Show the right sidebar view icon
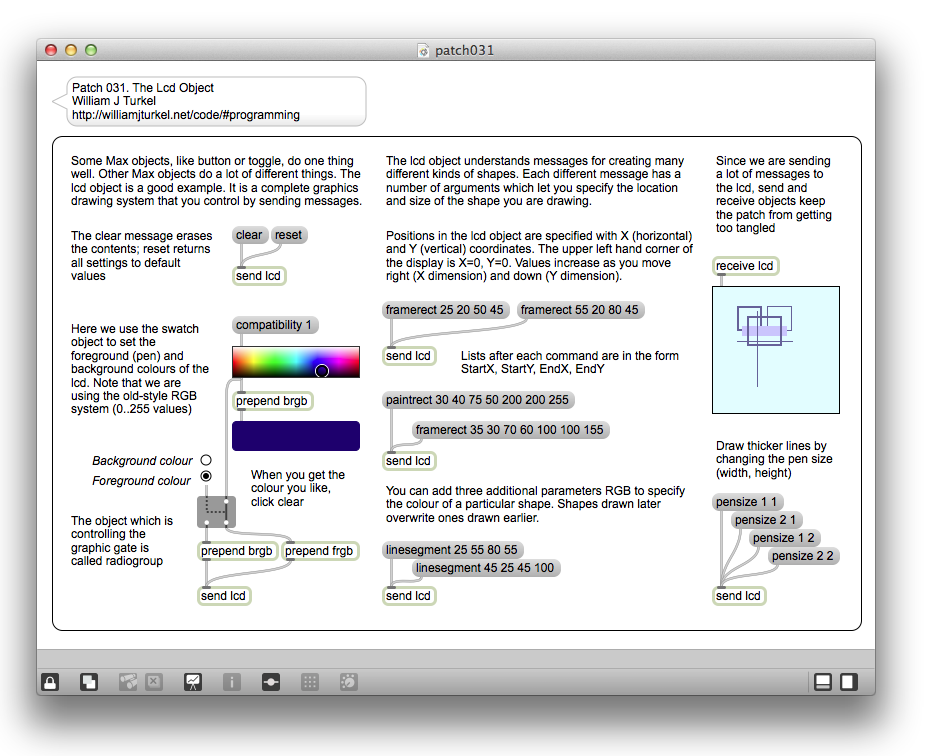 848,682
